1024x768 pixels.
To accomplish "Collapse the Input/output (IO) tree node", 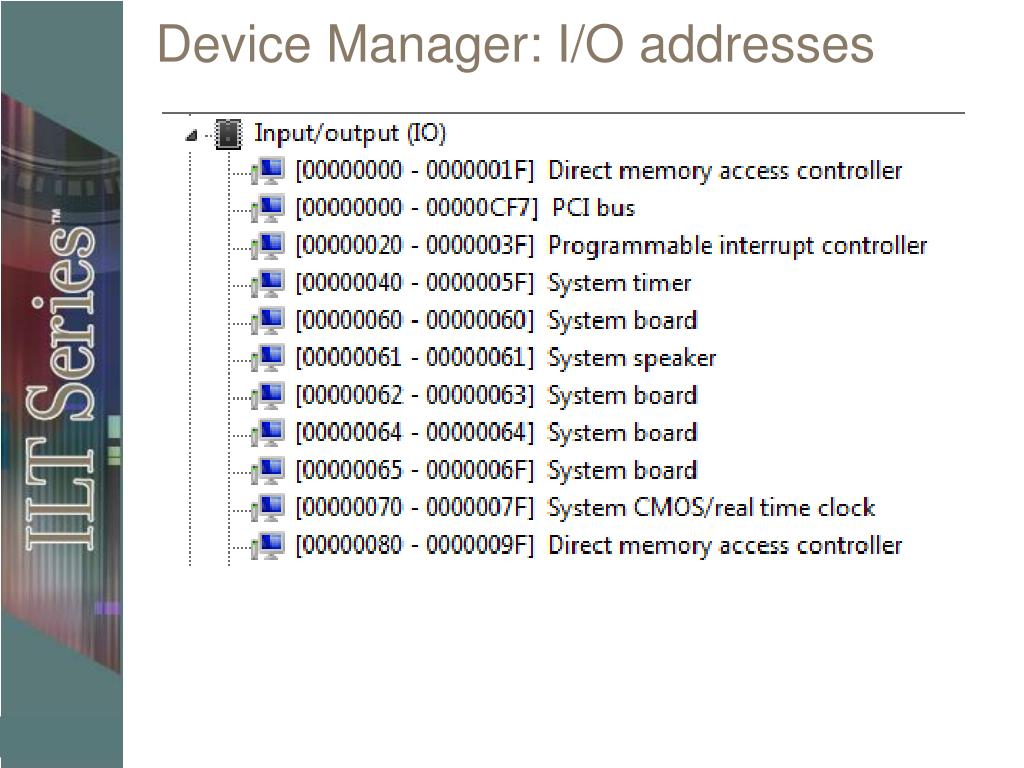I will [191, 136].
